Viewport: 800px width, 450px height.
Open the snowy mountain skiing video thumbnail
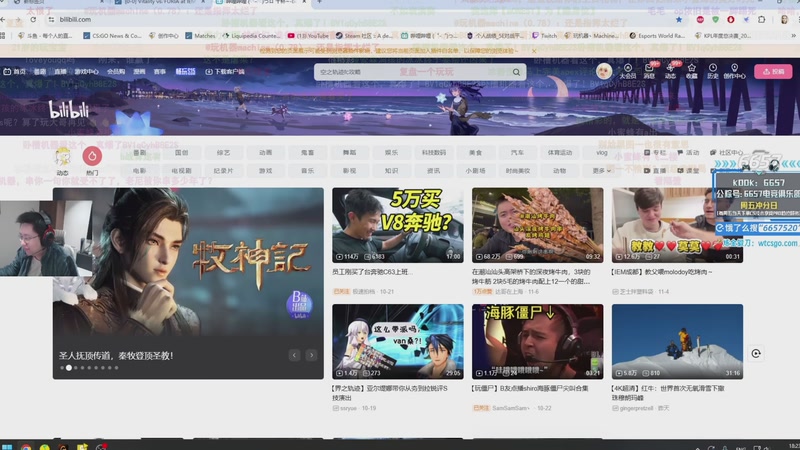pos(677,341)
